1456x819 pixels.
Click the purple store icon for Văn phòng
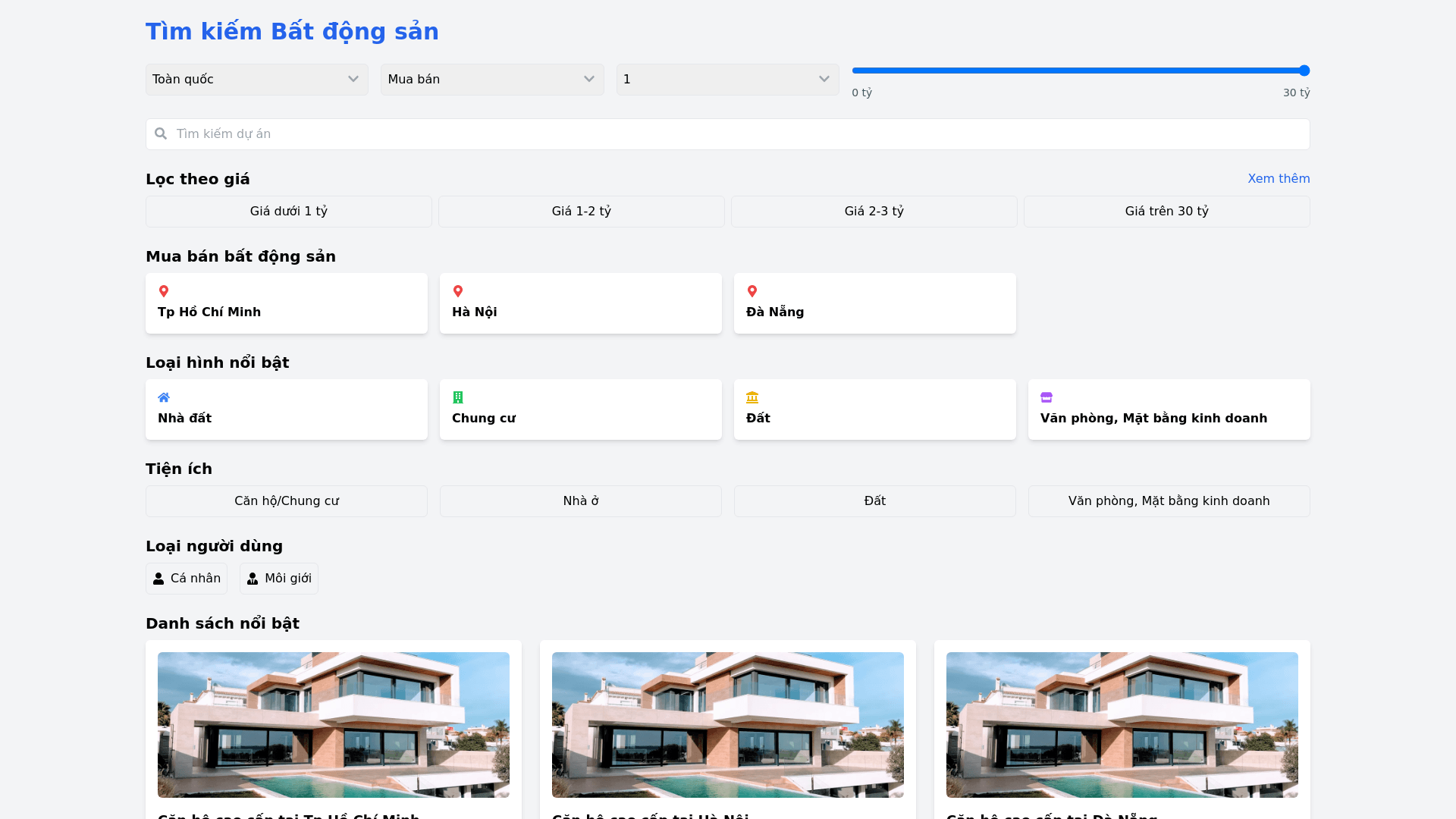(x=1046, y=397)
